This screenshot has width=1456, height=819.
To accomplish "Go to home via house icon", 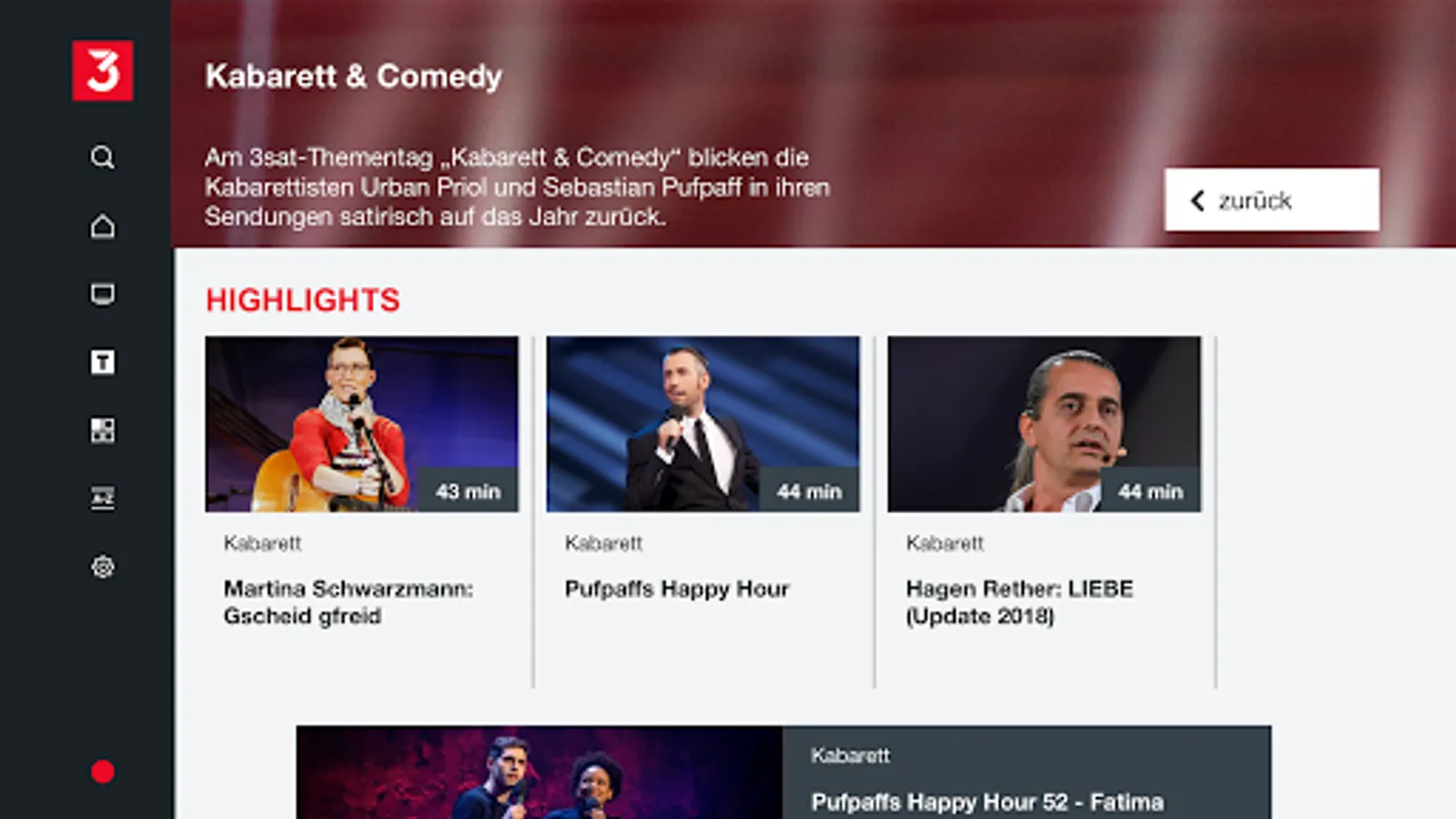I will click(103, 226).
